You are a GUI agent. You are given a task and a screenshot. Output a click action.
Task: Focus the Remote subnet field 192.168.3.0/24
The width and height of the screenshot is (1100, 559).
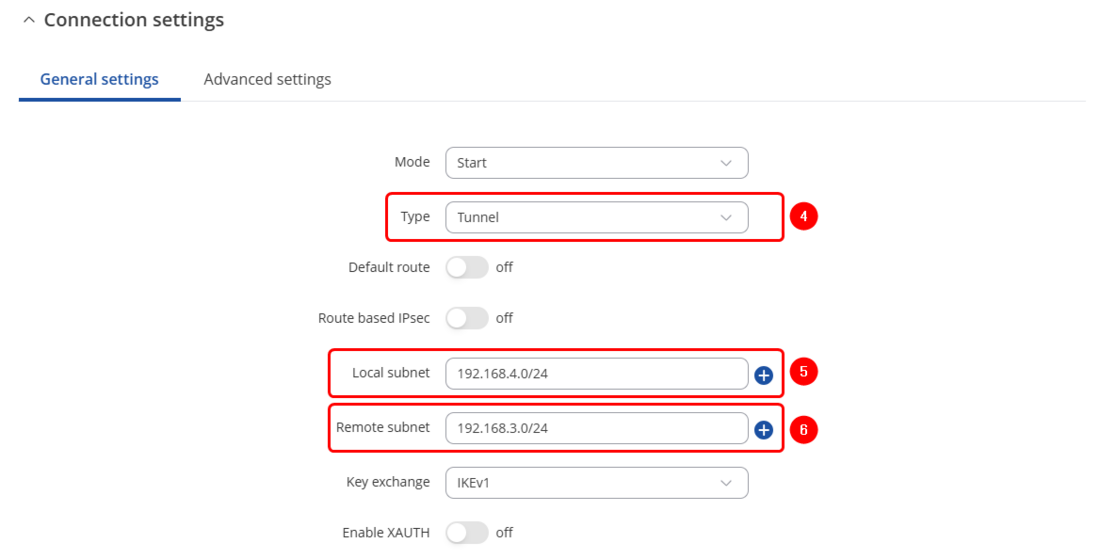click(x=596, y=428)
